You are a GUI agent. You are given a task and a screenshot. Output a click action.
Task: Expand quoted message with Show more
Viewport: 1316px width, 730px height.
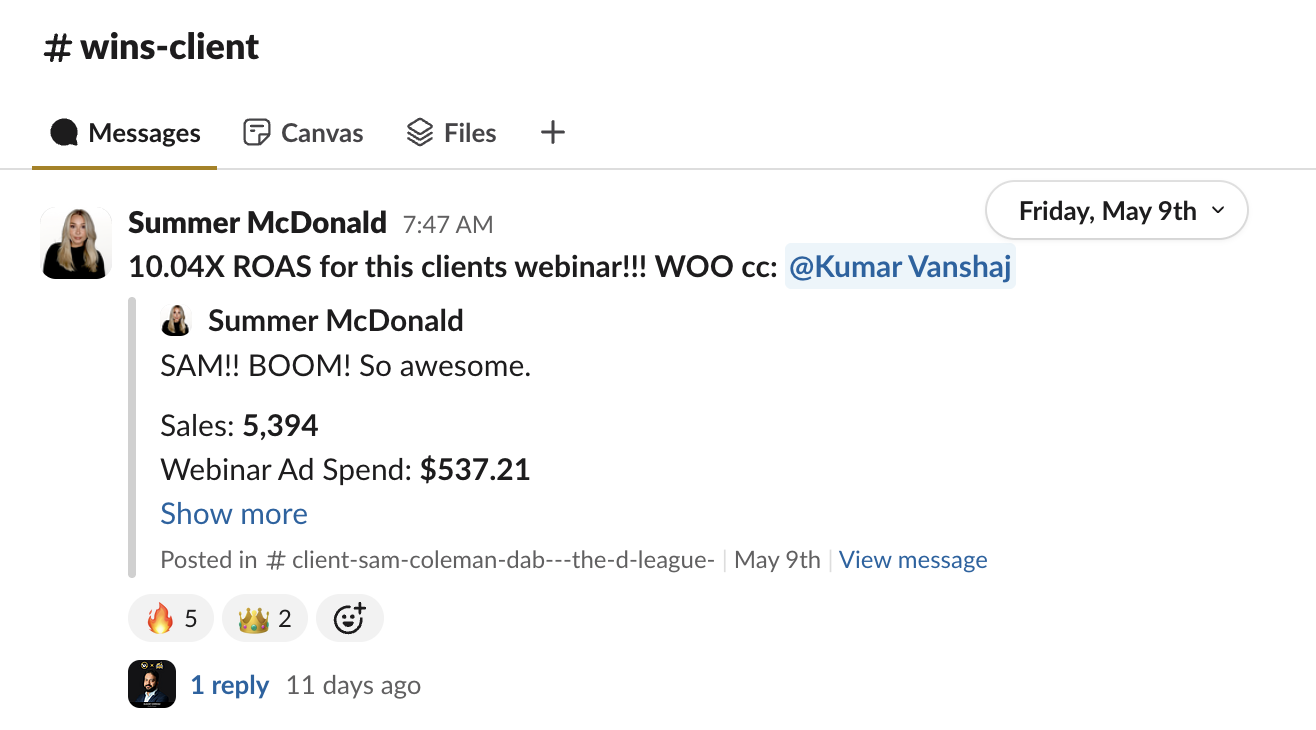coord(234,513)
